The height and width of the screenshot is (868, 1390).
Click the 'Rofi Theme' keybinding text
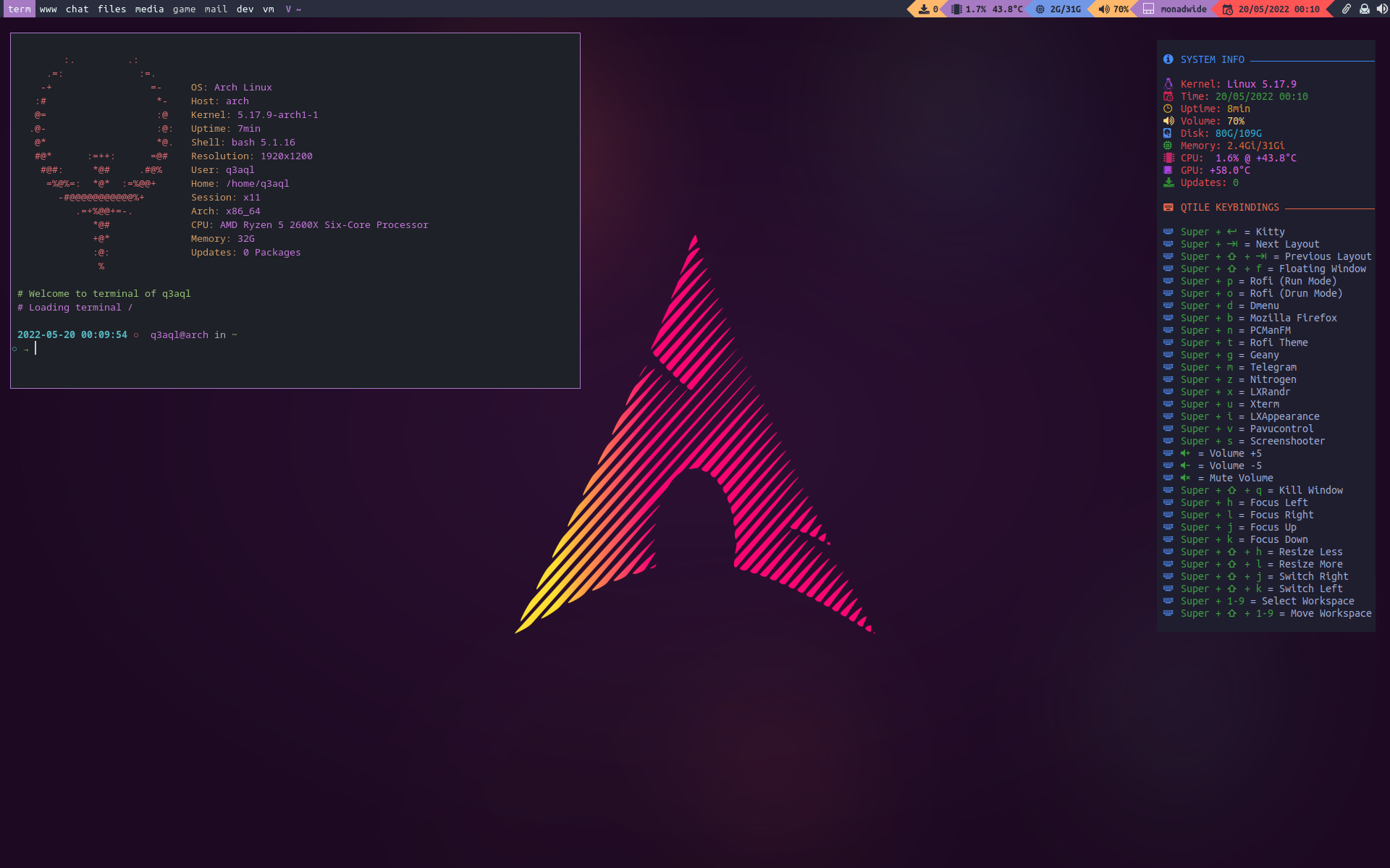[x=1279, y=342]
